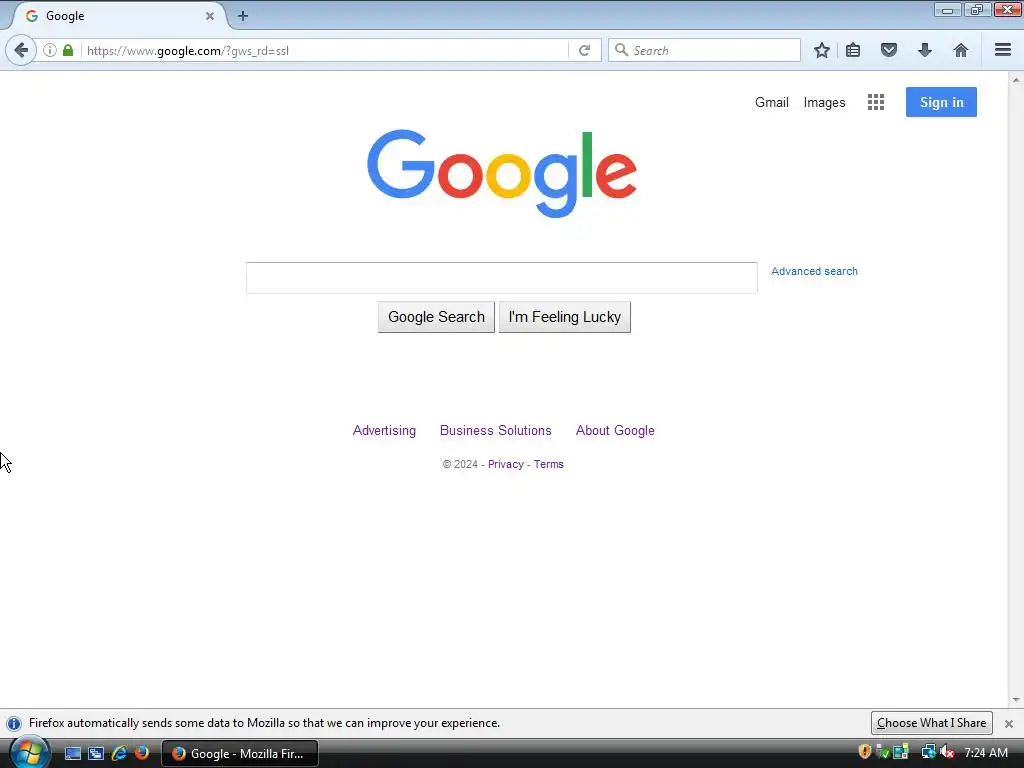The width and height of the screenshot is (1024, 768).
Task: Click scrollbar up arrow
Action: (x=1016, y=80)
